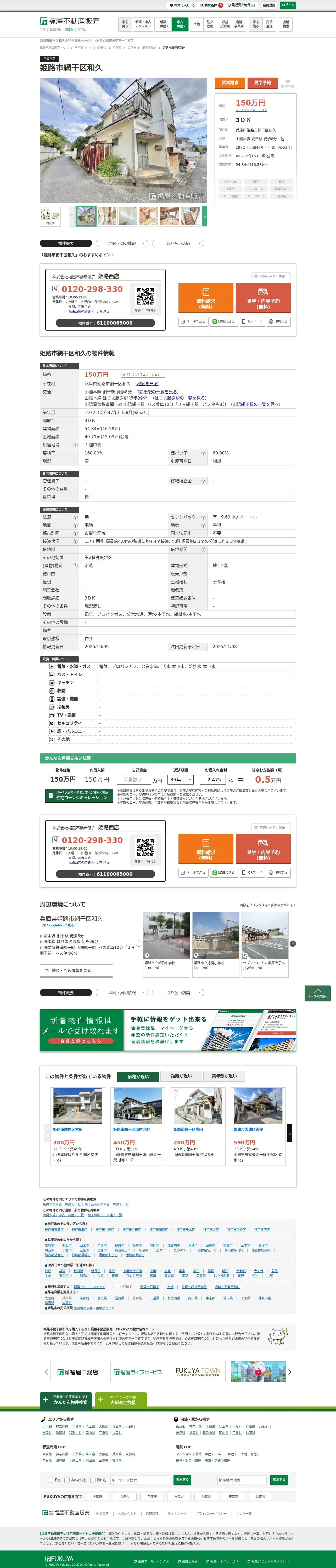Click first LINEに送る button
336x1568 pixels.
(x=223, y=321)
